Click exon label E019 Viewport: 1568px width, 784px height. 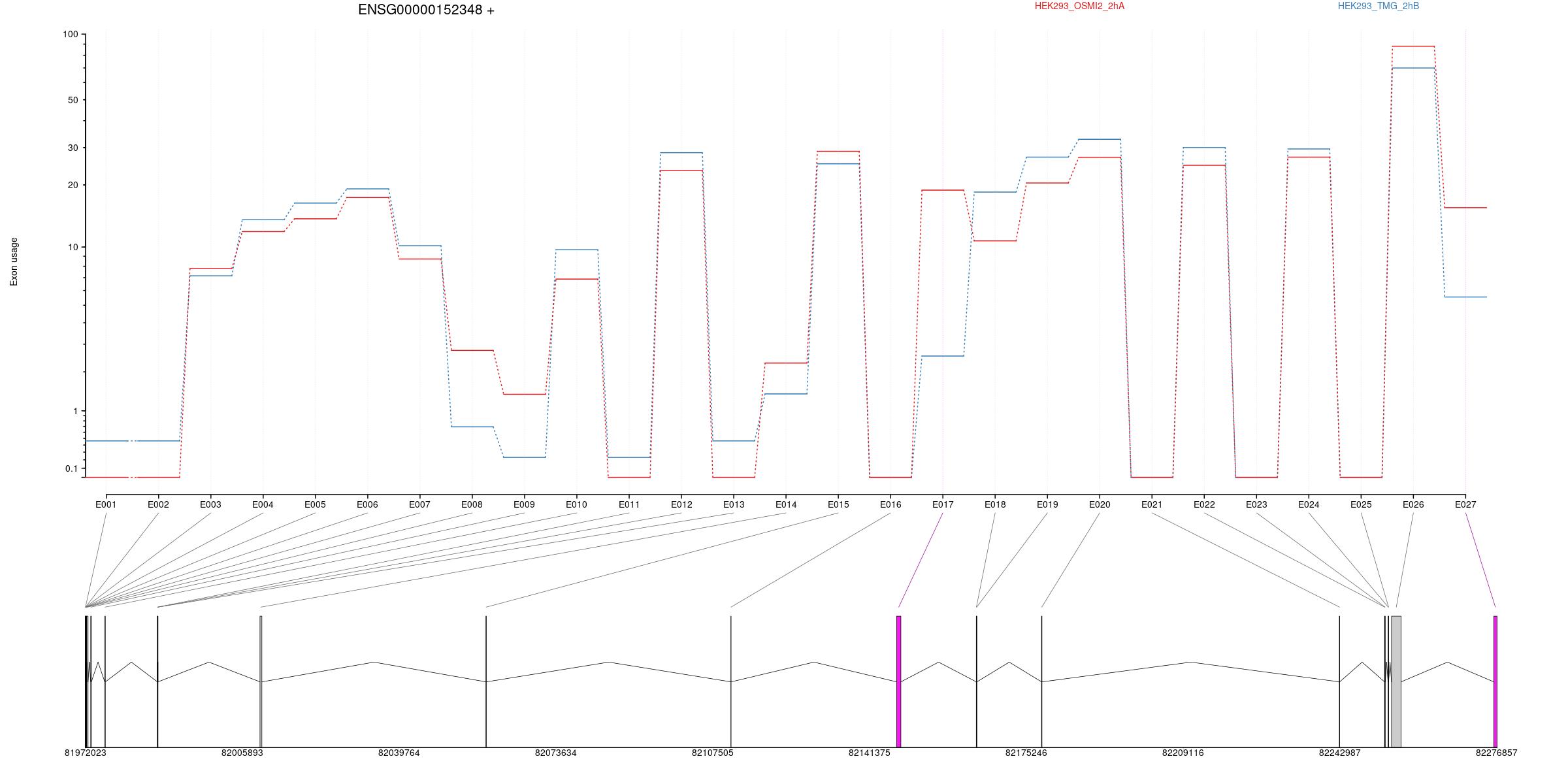(x=1047, y=504)
